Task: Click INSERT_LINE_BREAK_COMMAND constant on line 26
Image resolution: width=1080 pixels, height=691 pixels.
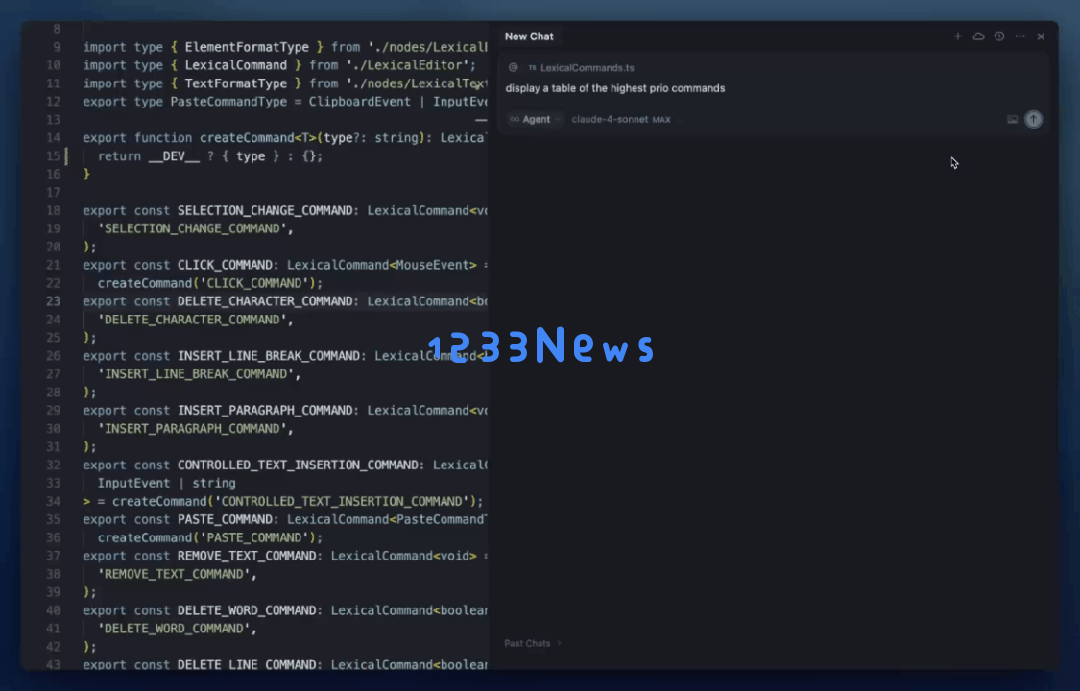Action: tap(269, 355)
